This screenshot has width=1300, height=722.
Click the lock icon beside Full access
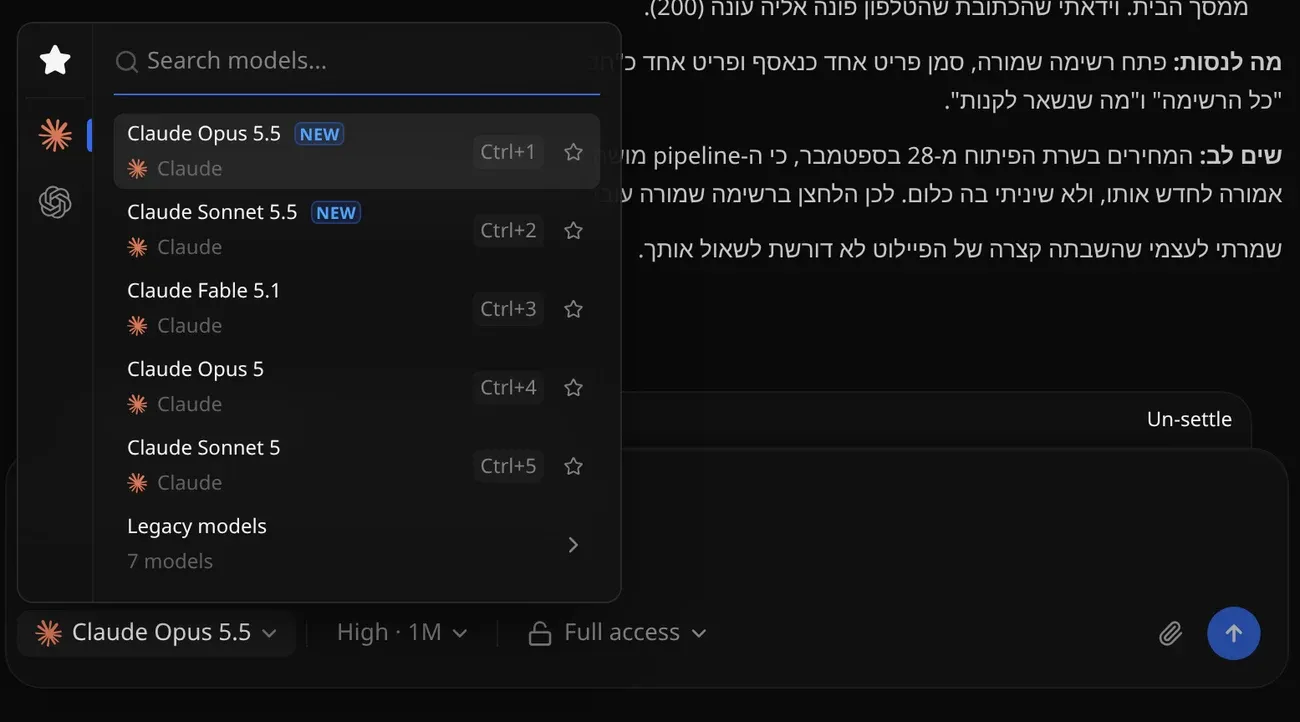pyautogui.click(x=540, y=633)
